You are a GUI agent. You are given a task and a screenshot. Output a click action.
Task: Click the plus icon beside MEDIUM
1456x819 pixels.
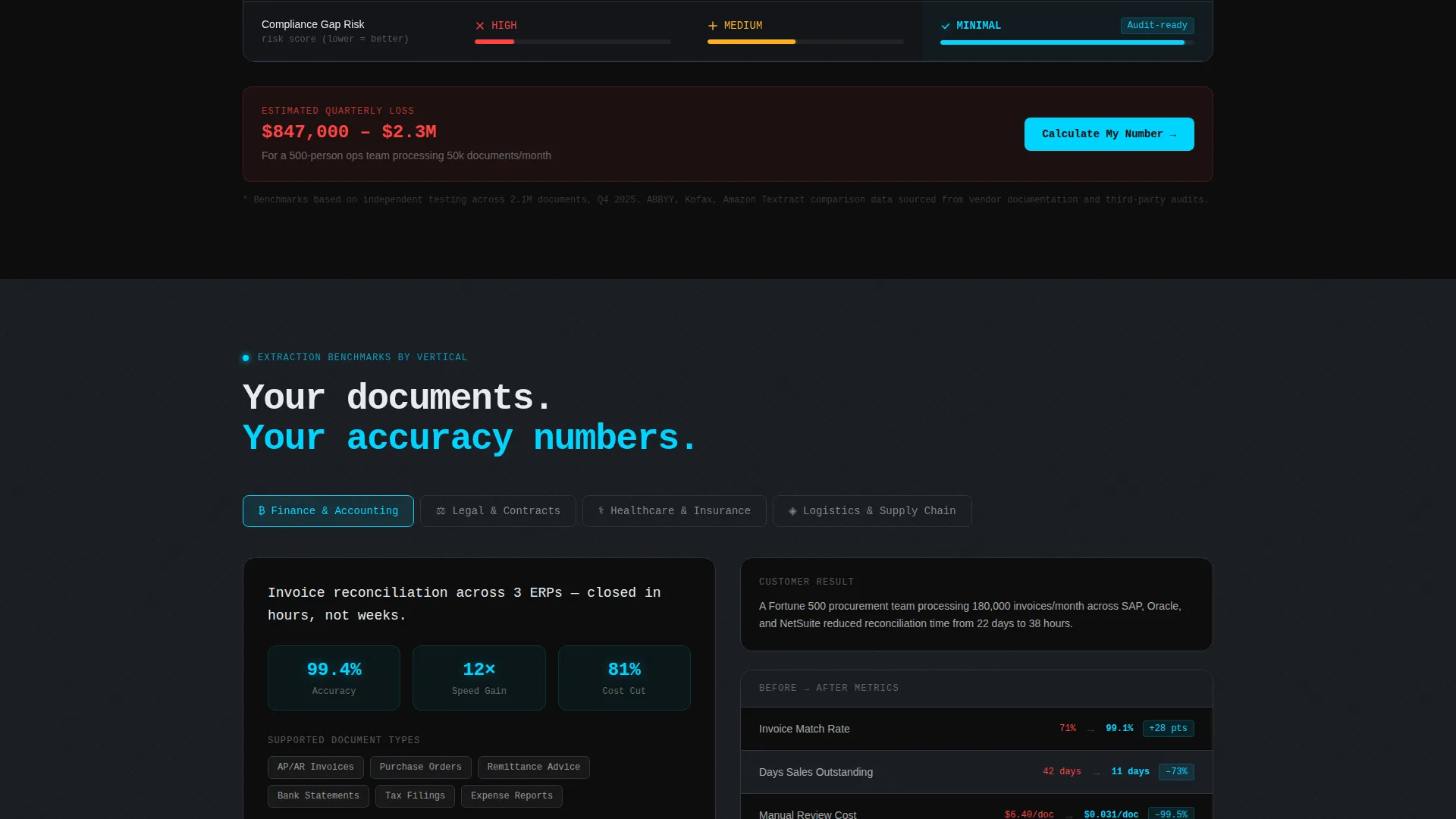pos(713,26)
